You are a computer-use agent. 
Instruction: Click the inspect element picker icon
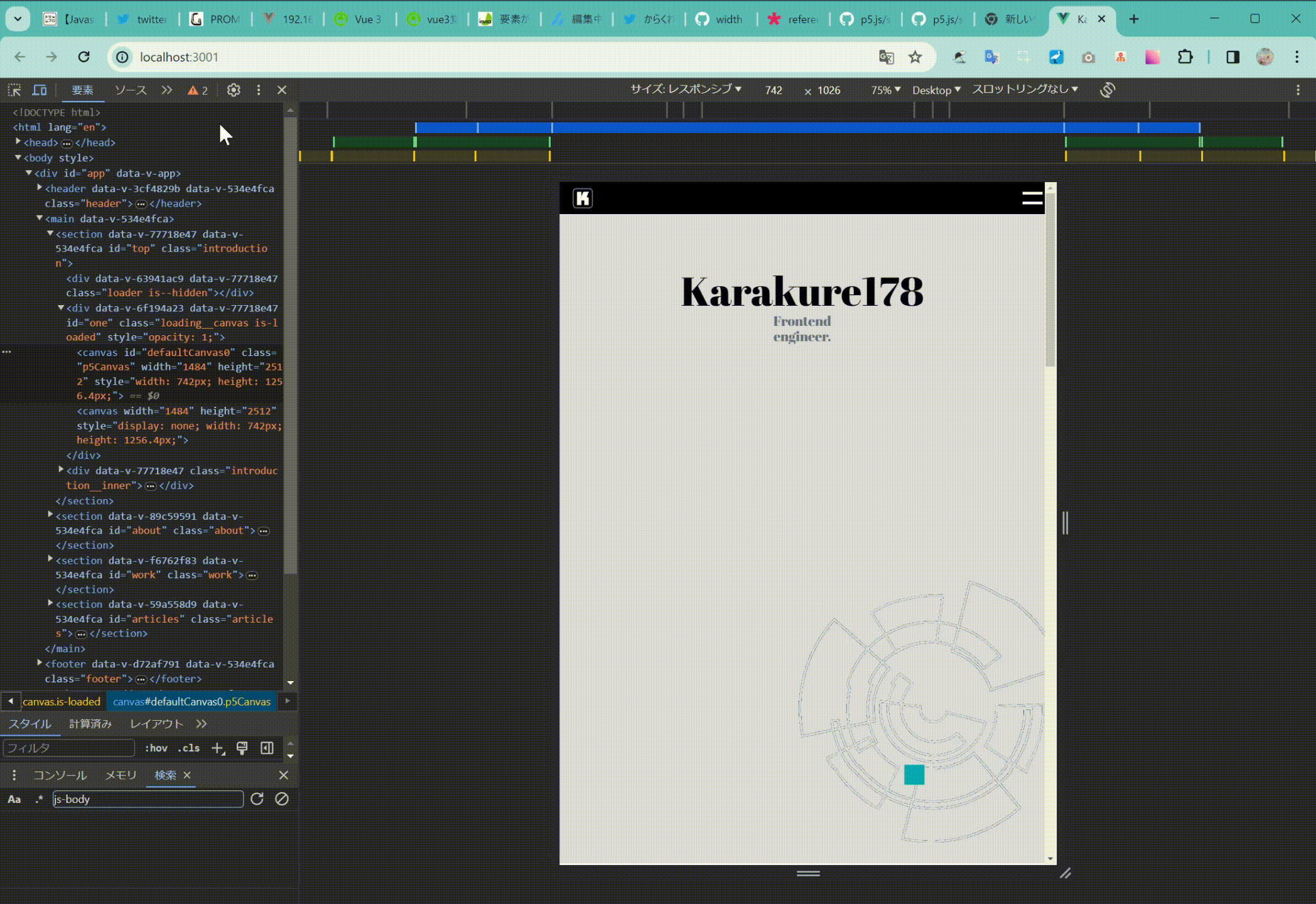click(14, 90)
